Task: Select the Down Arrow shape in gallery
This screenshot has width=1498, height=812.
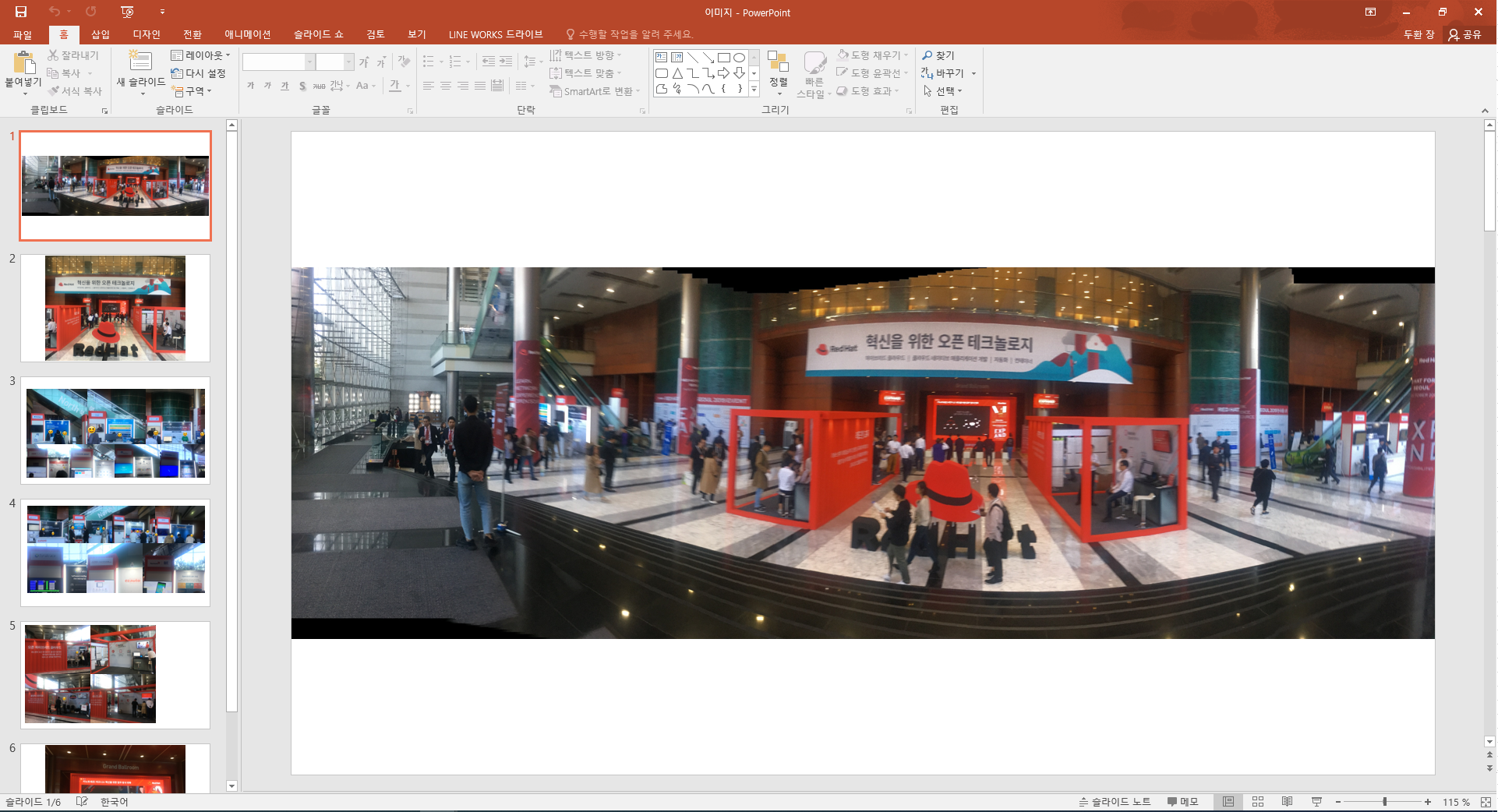Action: [x=739, y=73]
